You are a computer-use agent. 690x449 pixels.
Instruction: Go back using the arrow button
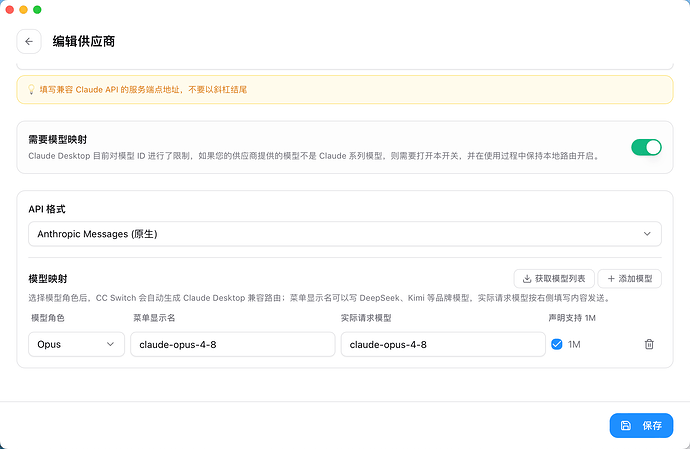29,41
